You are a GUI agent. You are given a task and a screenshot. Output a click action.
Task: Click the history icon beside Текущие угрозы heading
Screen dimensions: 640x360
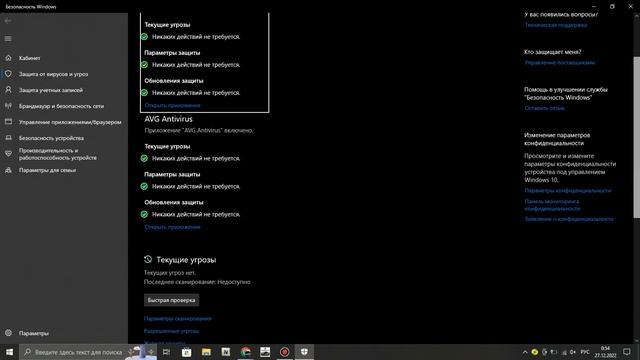(148, 259)
